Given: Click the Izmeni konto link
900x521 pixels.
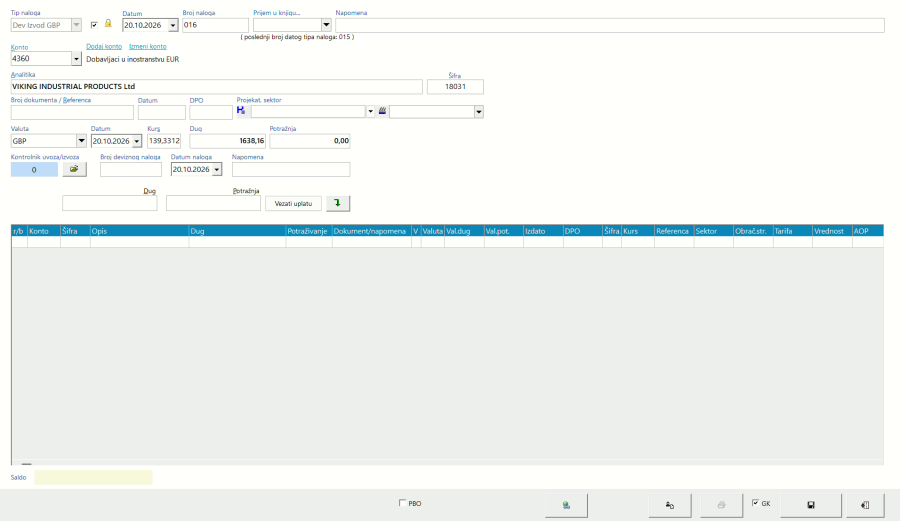Looking at the screenshot, I should tap(148, 46).
